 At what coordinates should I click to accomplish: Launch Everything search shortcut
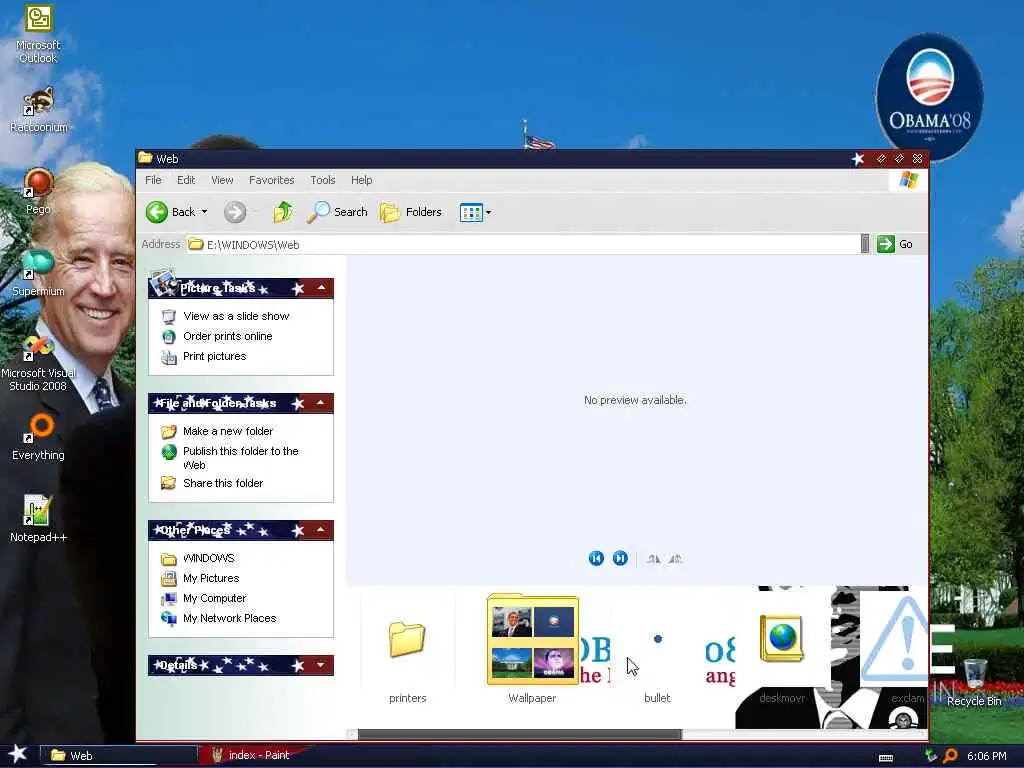pos(38,437)
